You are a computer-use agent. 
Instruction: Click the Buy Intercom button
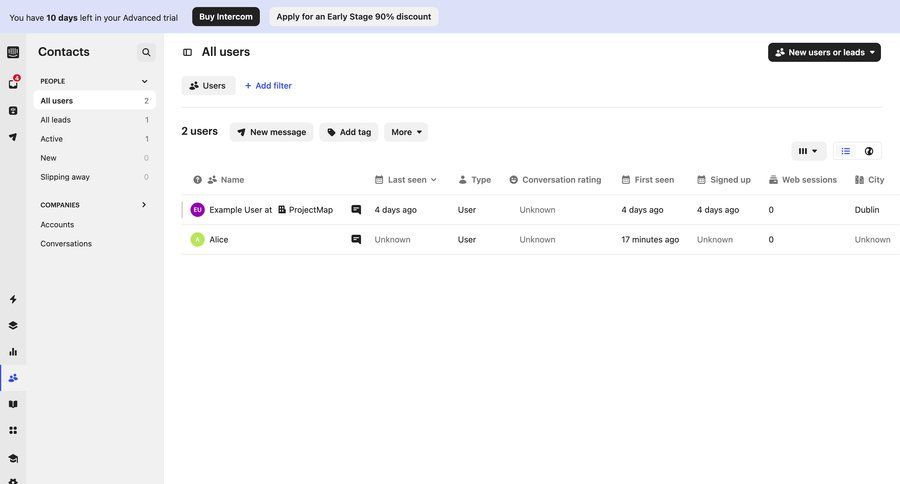coord(226,17)
